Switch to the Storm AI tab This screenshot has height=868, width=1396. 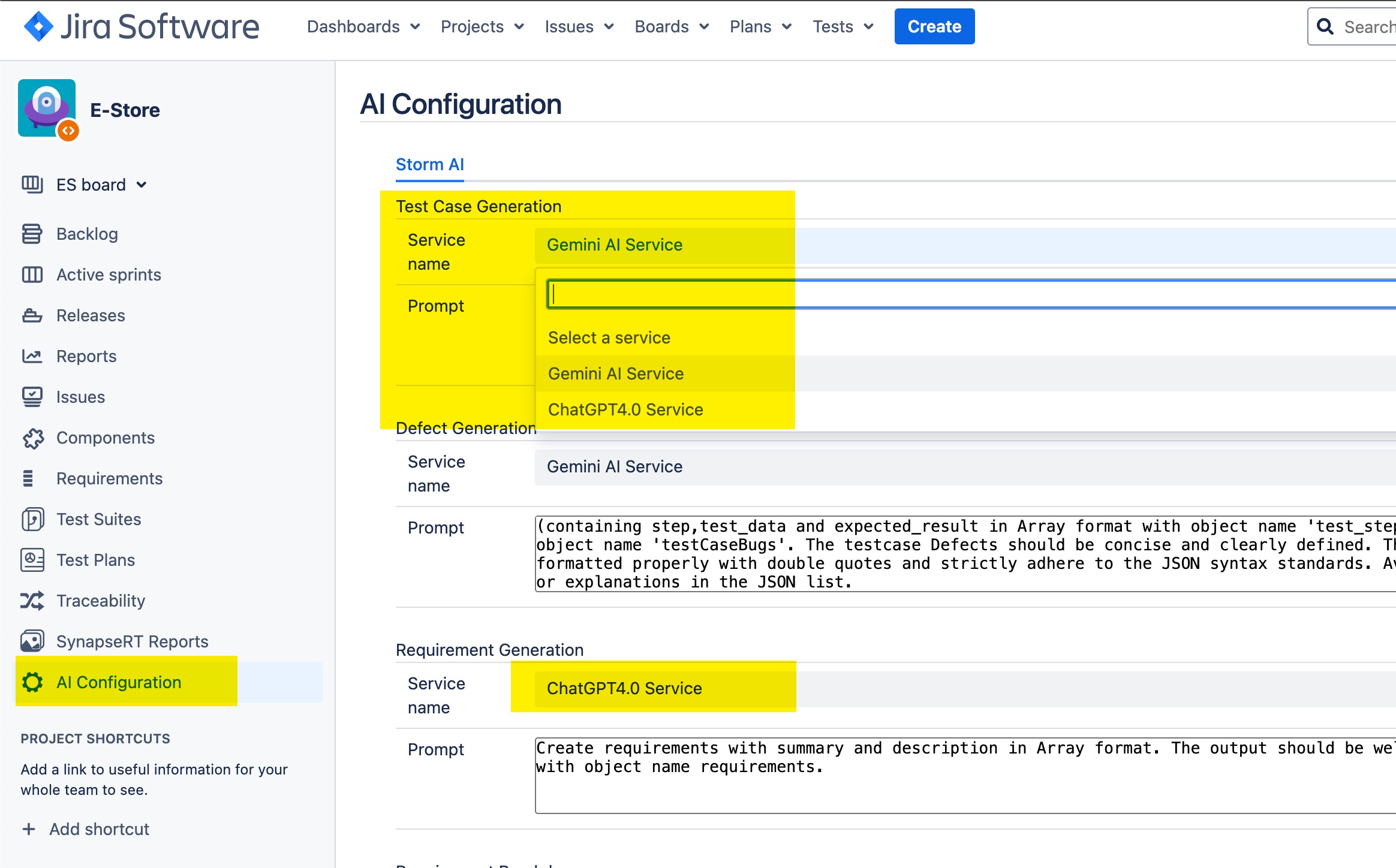coord(429,164)
